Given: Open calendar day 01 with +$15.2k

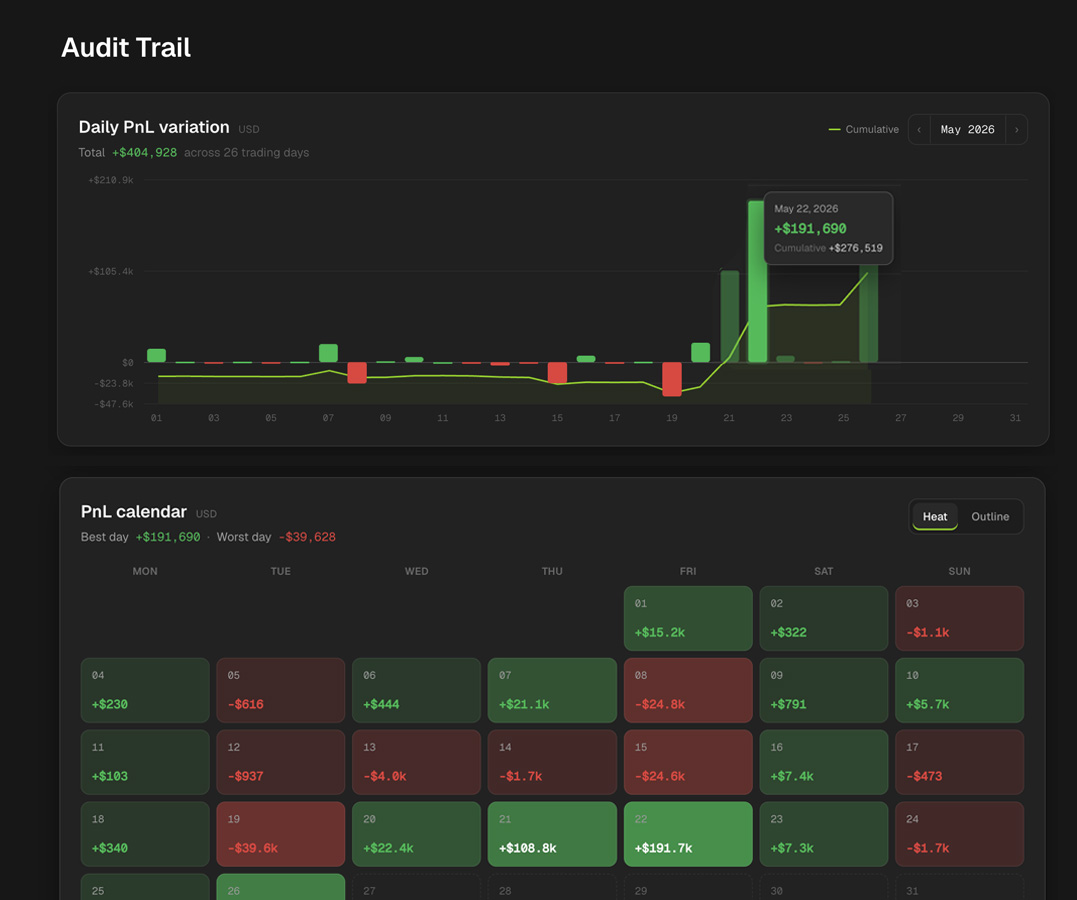Looking at the screenshot, I should (688, 618).
